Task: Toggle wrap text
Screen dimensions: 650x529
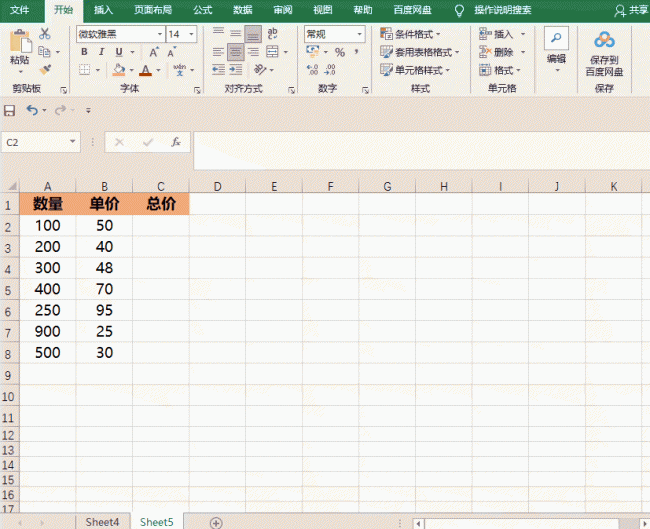Action: [x=272, y=34]
